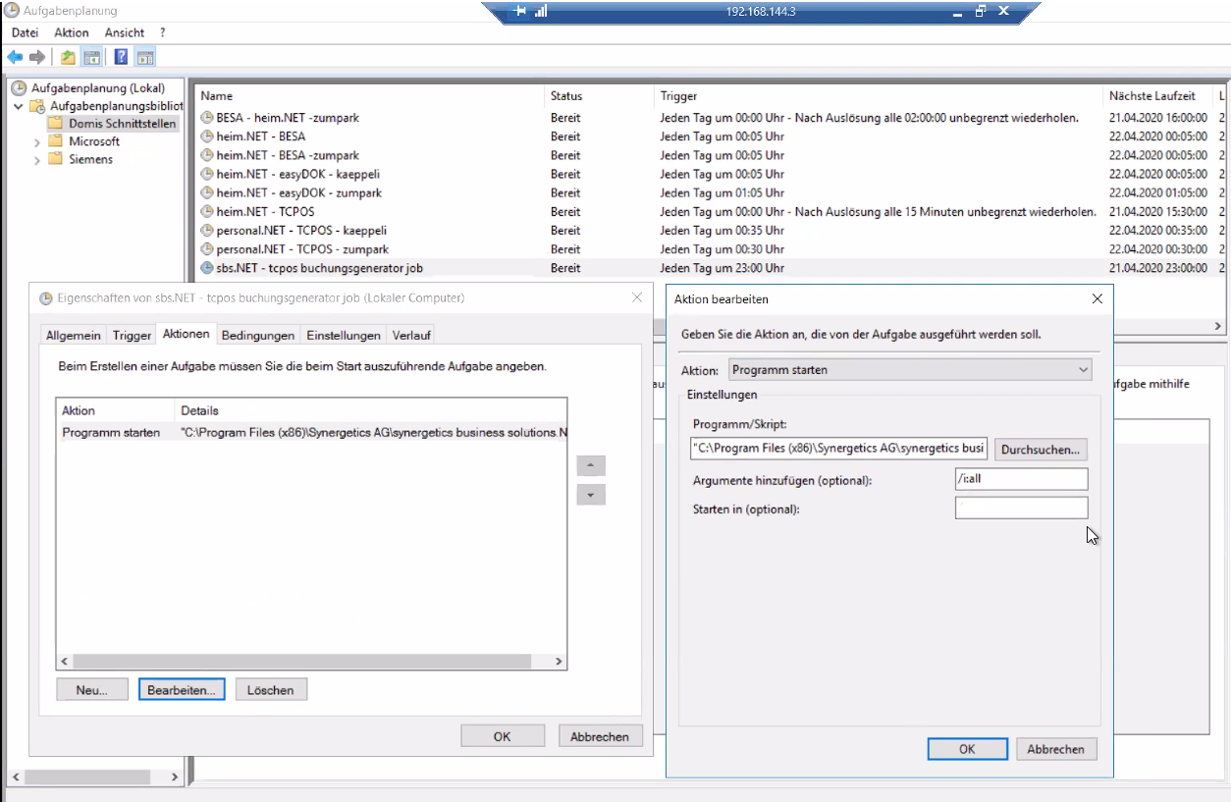Click Durchsuchen... button
The image size is (1231, 802).
click(x=1040, y=450)
